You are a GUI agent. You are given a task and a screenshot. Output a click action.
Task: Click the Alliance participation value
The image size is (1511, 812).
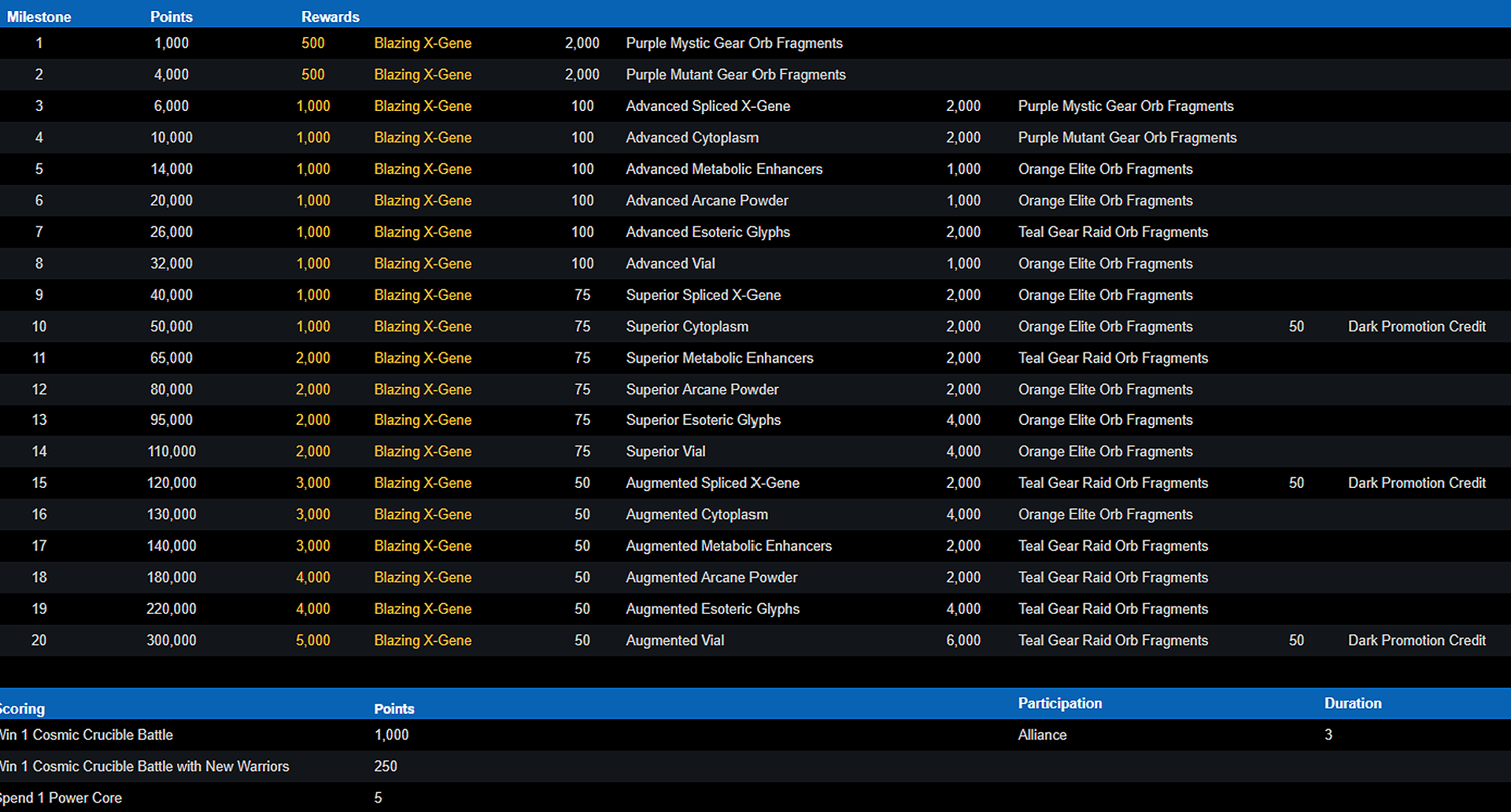pos(1042,735)
